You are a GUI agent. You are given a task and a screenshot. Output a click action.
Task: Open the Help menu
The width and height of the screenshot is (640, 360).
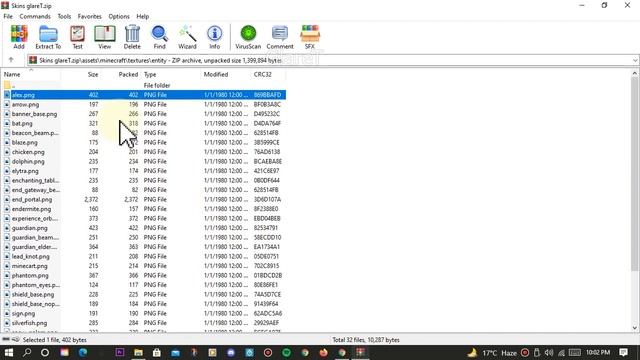point(142,16)
